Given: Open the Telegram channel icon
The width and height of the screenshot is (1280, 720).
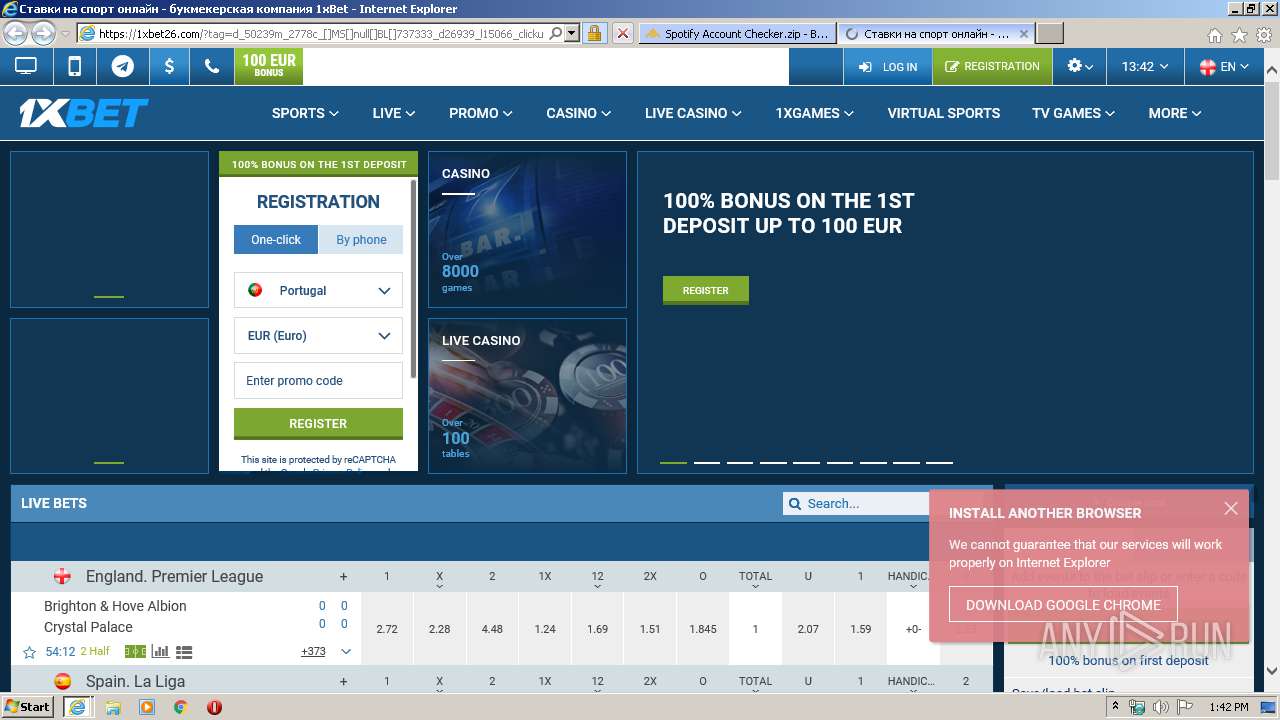Looking at the screenshot, I should point(122,67).
